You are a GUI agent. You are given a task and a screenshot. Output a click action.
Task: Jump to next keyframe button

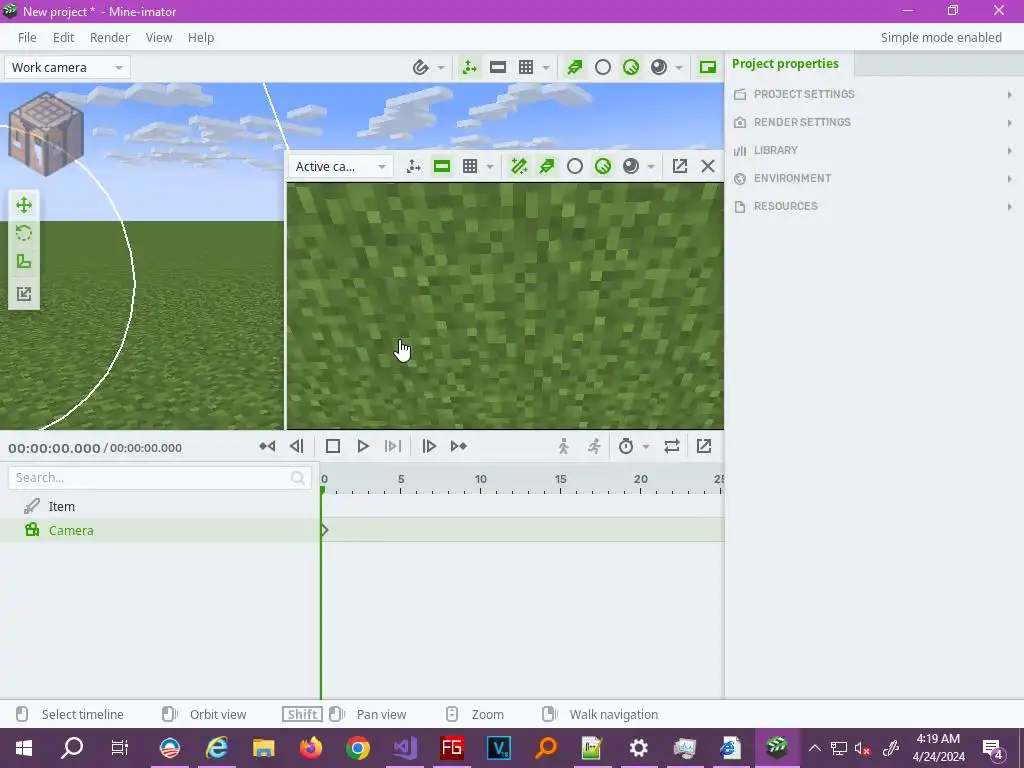click(458, 446)
